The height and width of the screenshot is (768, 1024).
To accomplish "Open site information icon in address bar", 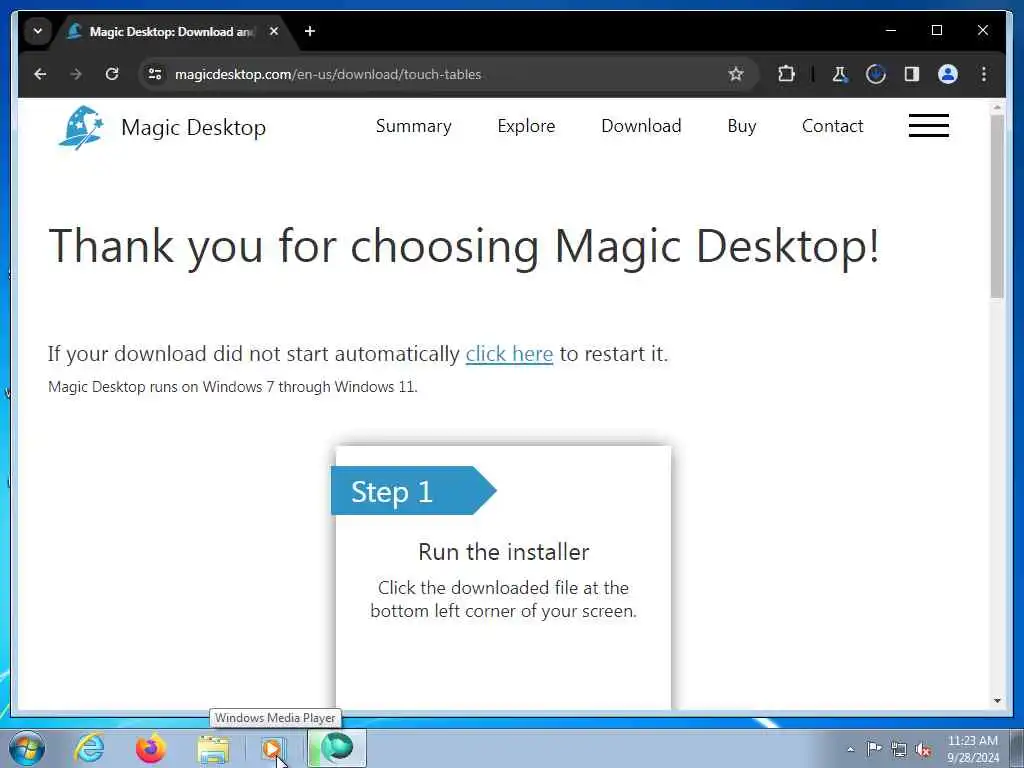I will 155,74.
